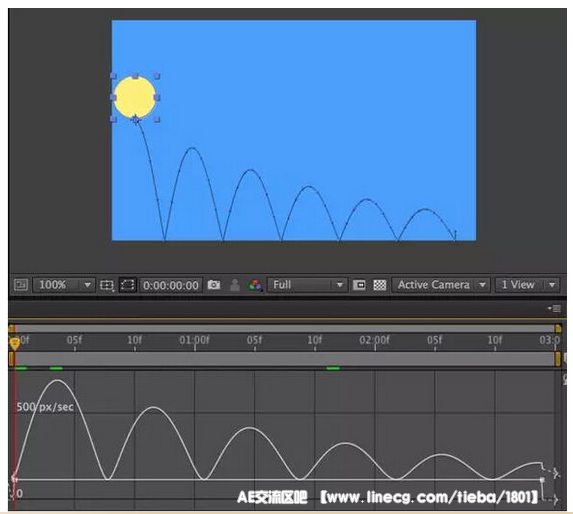Open the Full resolution dropdown

(x=307, y=285)
